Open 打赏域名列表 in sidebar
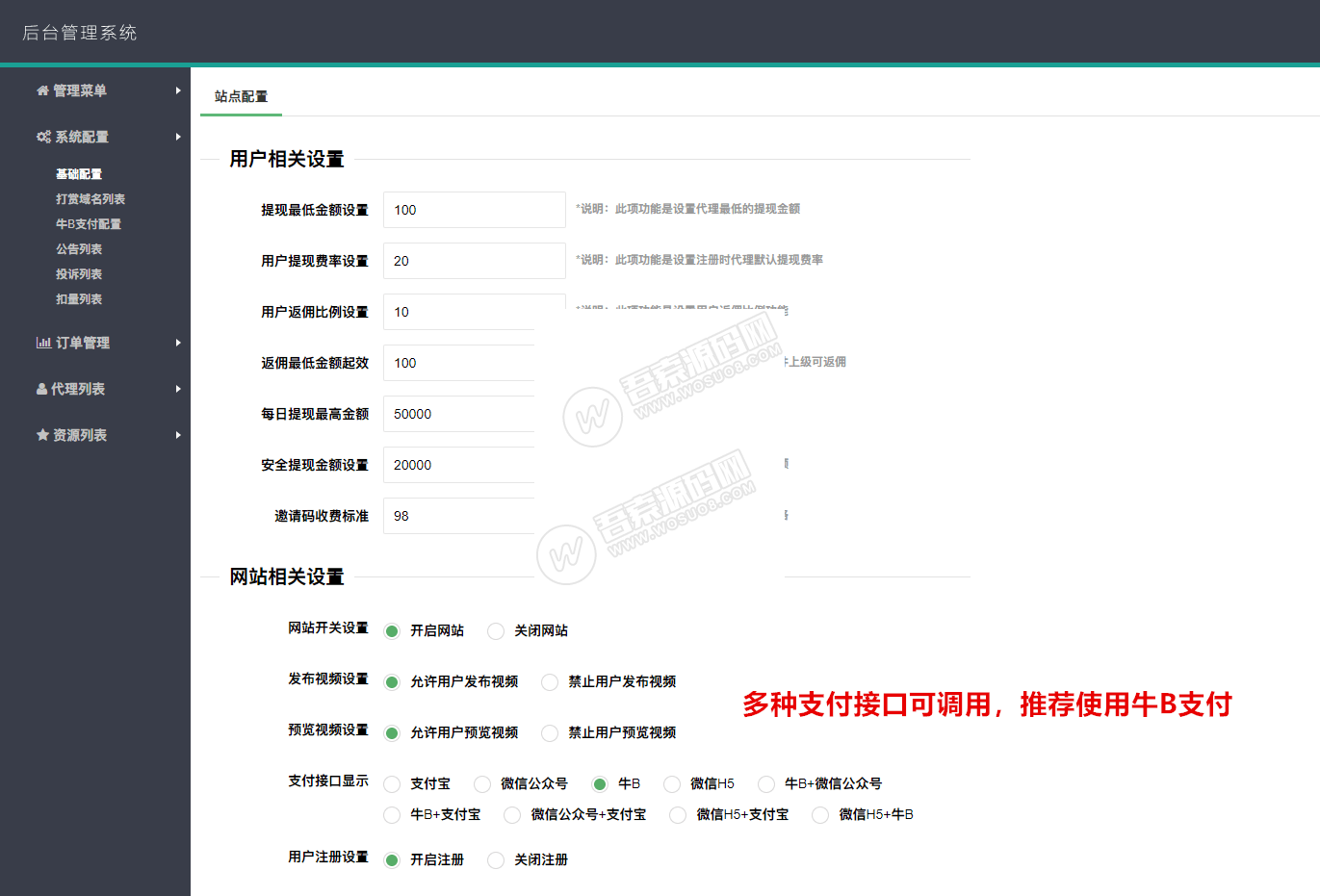 tap(91, 199)
